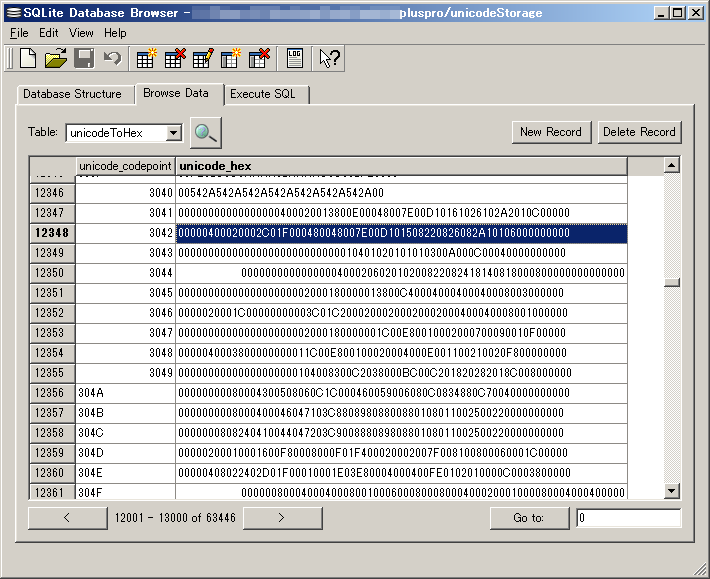Viewport: 710px width, 579px height.
Task: Click the Open Database folder icon
Action: coord(56,58)
